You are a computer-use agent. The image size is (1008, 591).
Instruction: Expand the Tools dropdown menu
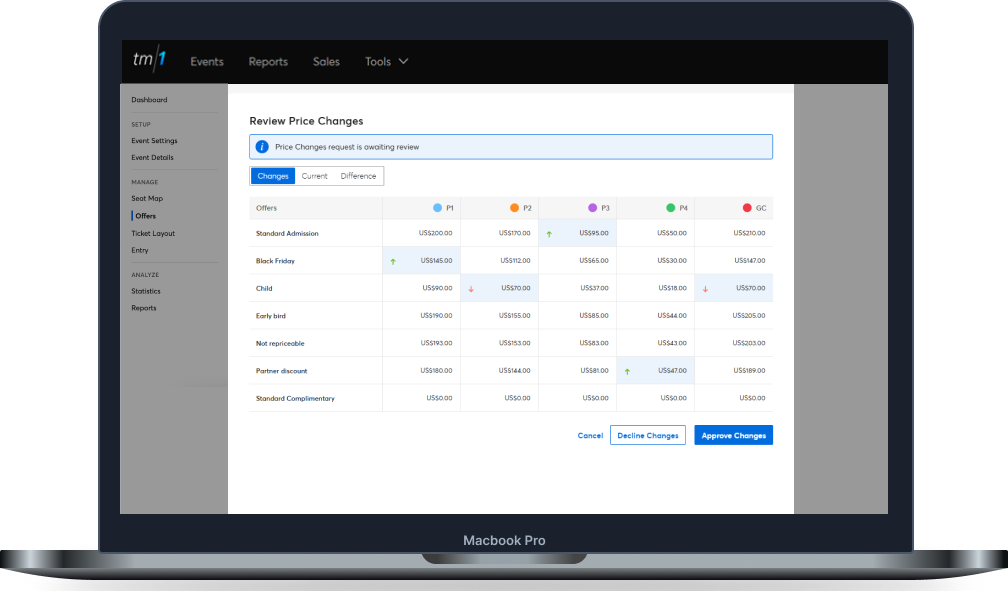(x=386, y=62)
